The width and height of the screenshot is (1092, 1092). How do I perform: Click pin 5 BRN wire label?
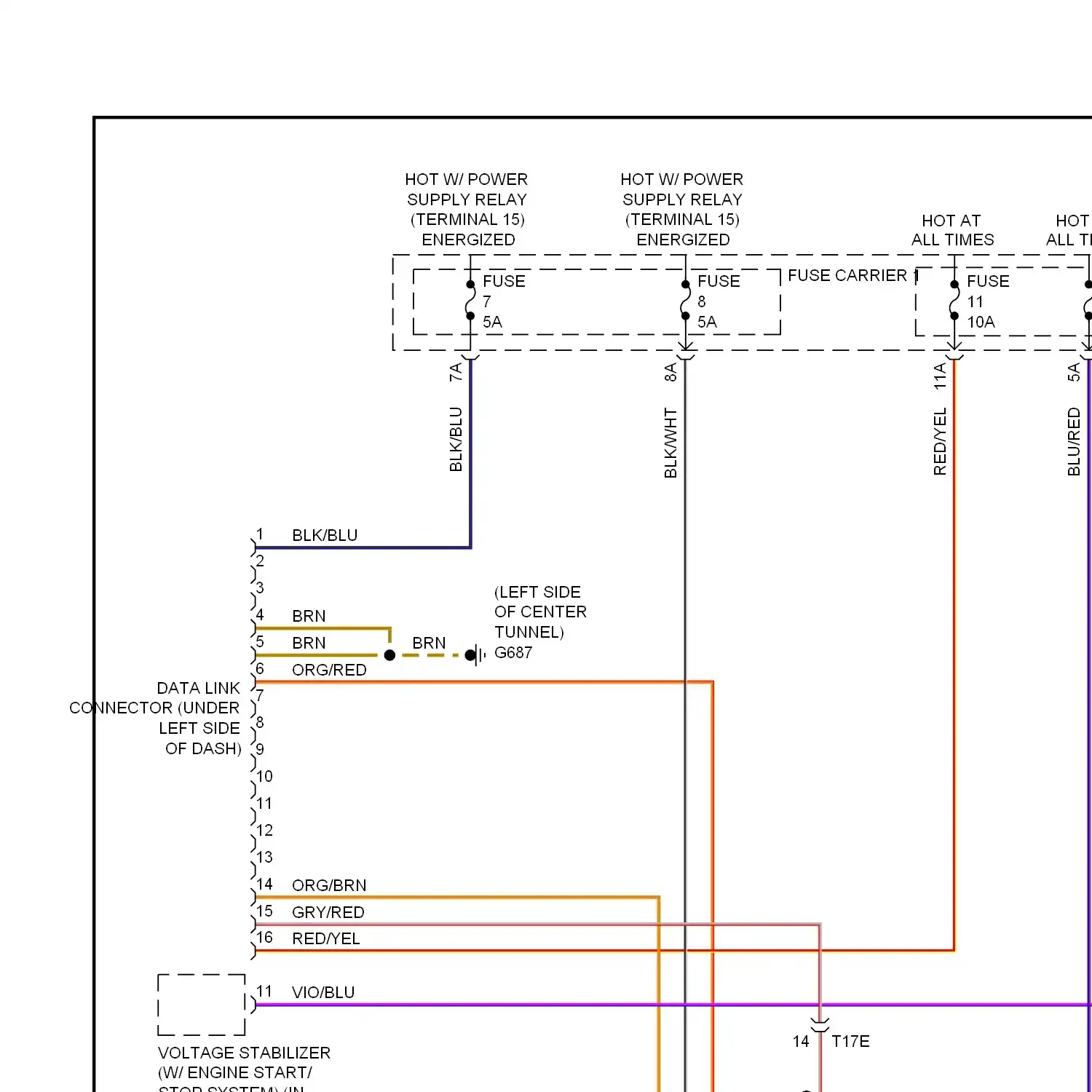[x=309, y=643]
